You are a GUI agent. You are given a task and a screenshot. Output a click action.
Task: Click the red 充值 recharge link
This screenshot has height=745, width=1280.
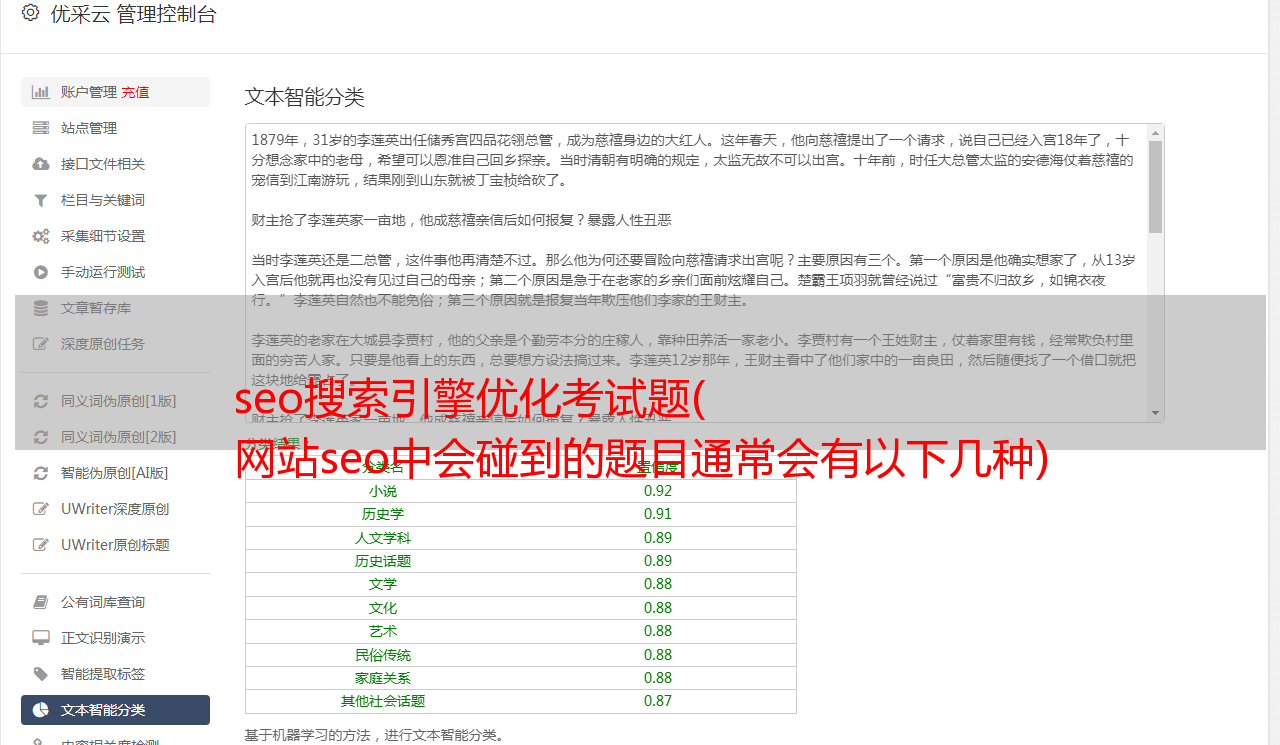point(135,92)
